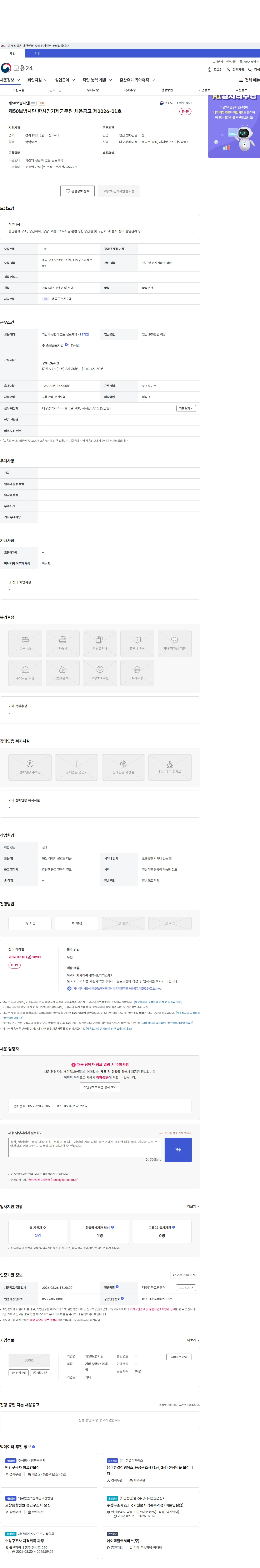Download the attached 자사이력서양식 hwp file
The image size is (260, 1568).
[114, 989]
